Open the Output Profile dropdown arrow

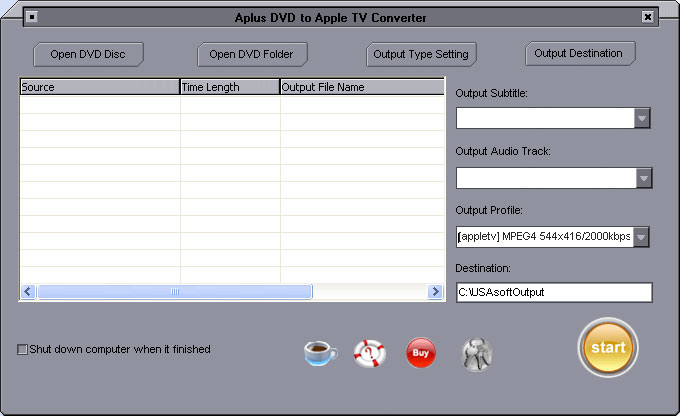[x=641, y=237]
